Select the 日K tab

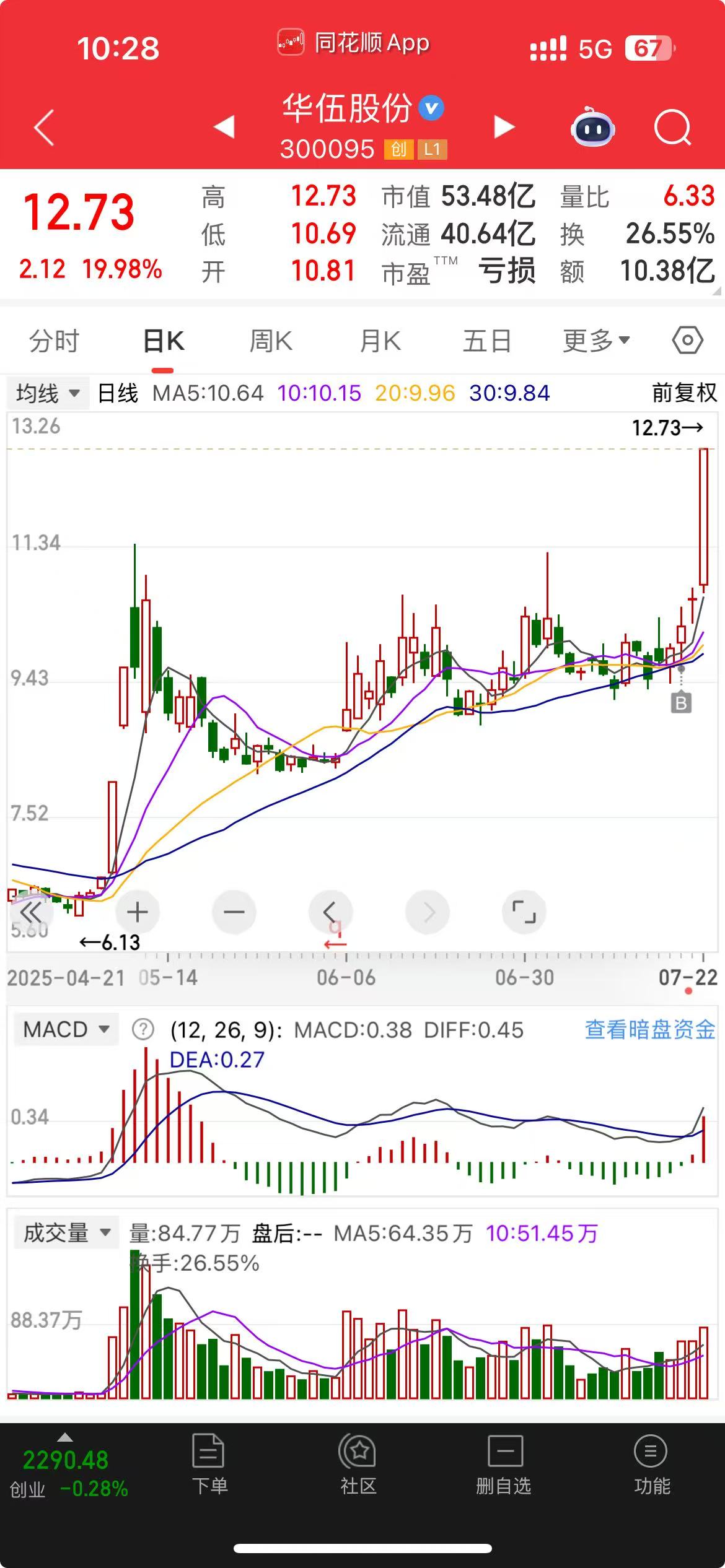click(163, 342)
